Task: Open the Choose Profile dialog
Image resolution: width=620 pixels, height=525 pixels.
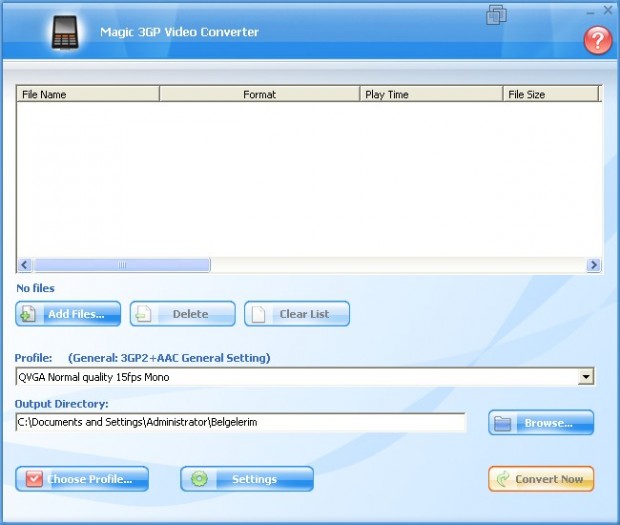Action: (82, 479)
